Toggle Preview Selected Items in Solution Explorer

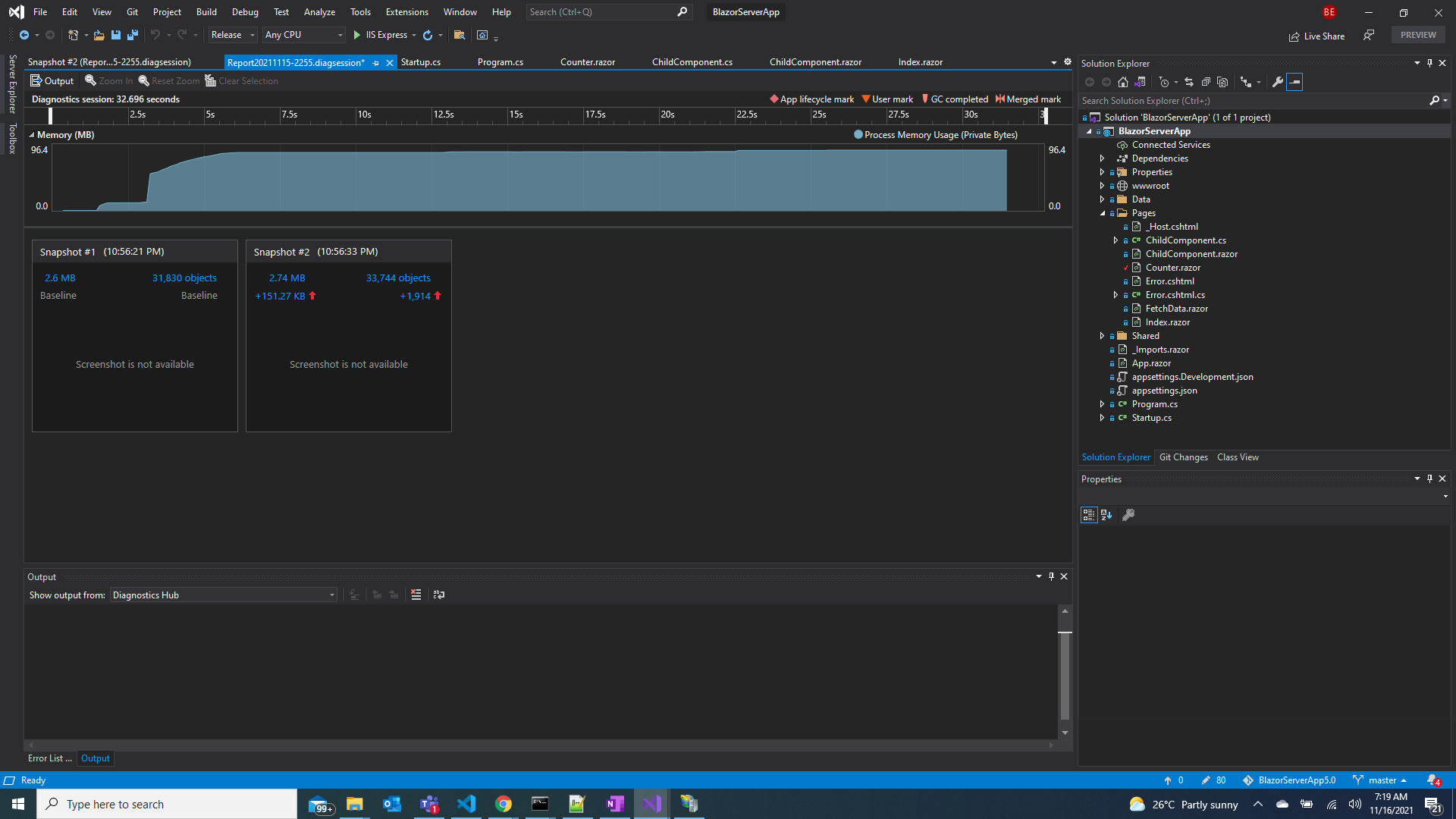[1296, 82]
